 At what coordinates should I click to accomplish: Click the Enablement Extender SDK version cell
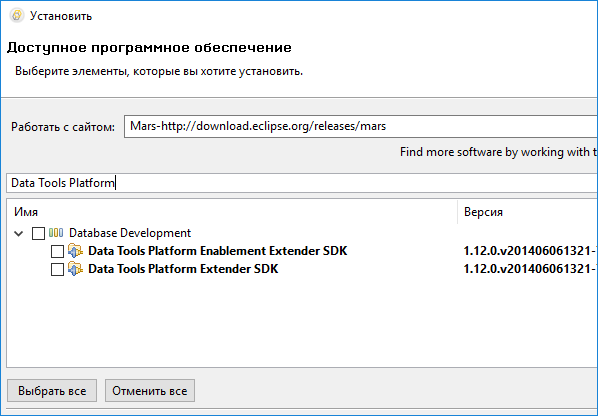click(530, 251)
